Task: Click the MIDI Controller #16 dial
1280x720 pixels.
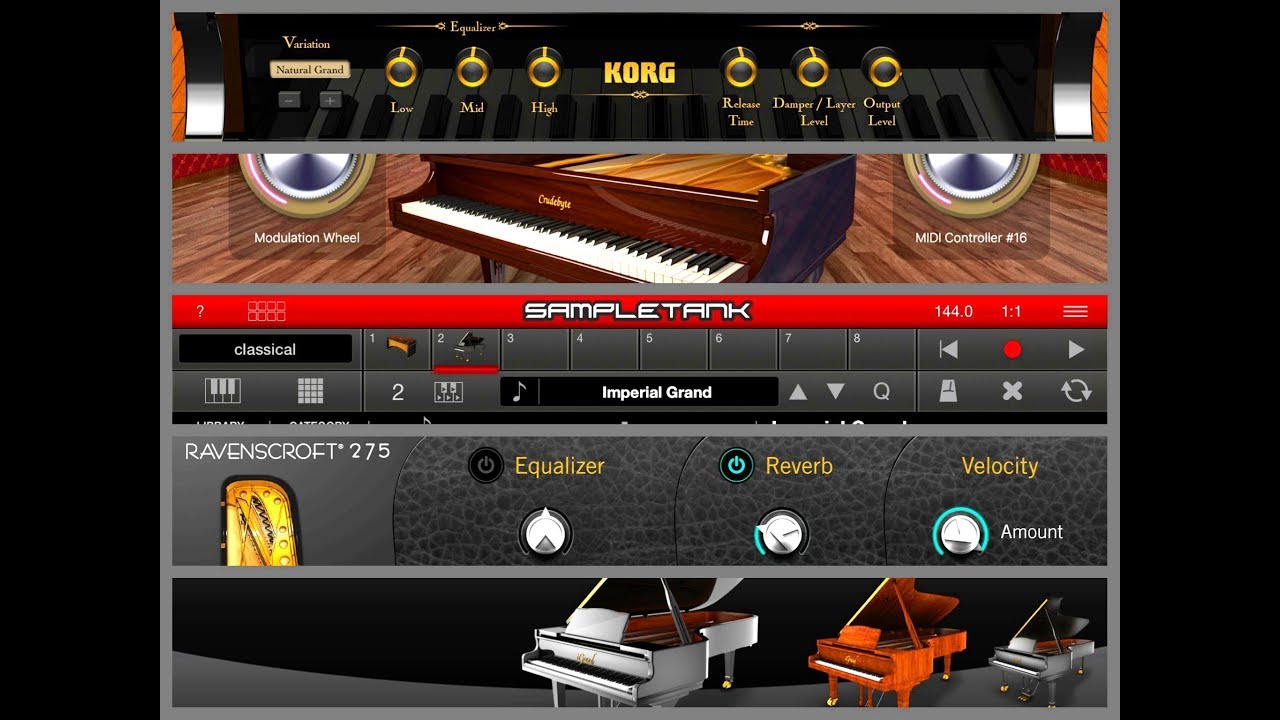Action: 971,183
